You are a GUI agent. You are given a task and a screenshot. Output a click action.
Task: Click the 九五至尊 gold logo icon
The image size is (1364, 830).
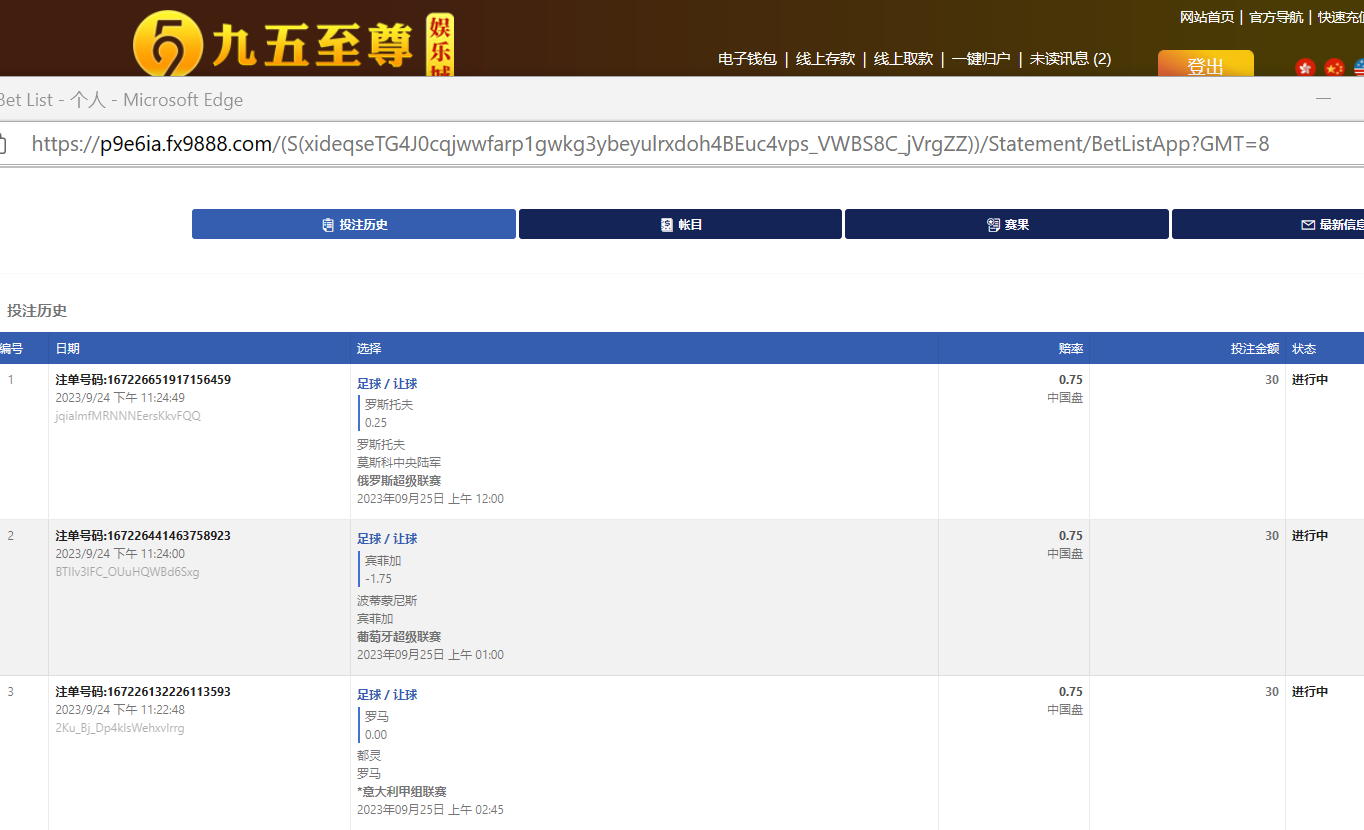pyautogui.click(x=168, y=45)
